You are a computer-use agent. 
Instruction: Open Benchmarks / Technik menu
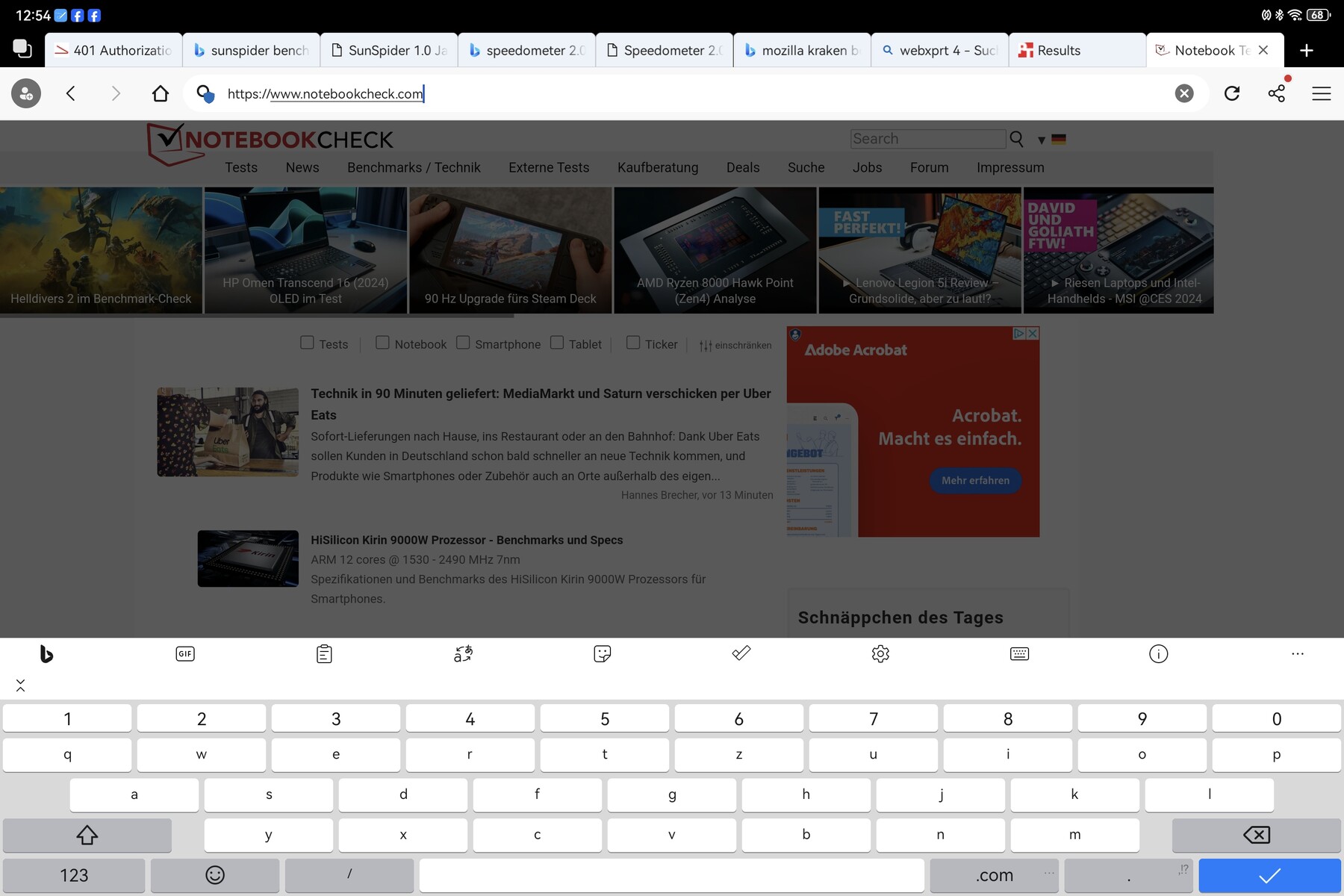[414, 167]
